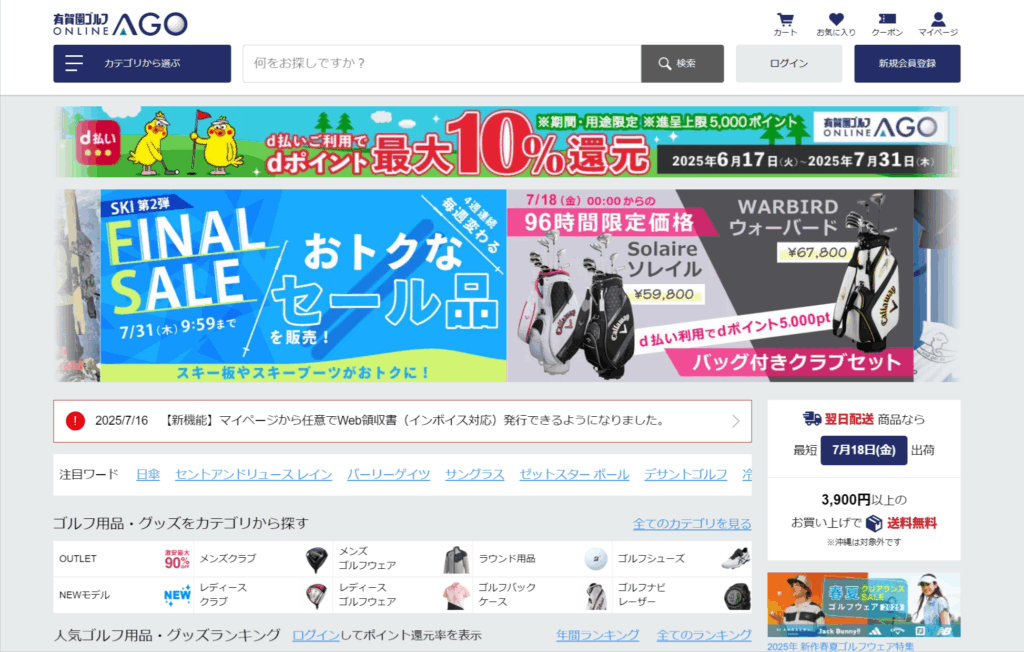This screenshot has height=652, width=1024.
Task: Click ログイン link in ranking heading
Action: (x=316, y=635)
